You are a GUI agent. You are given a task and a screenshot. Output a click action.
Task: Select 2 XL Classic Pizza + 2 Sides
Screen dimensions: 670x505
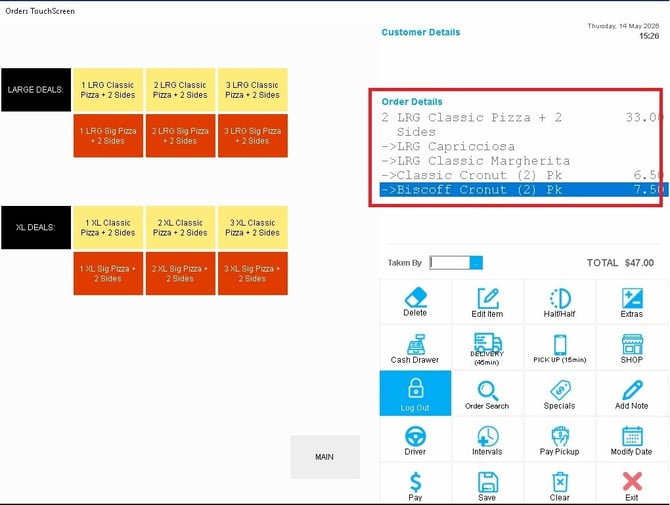pyautogui.click(x=180, y=227)
